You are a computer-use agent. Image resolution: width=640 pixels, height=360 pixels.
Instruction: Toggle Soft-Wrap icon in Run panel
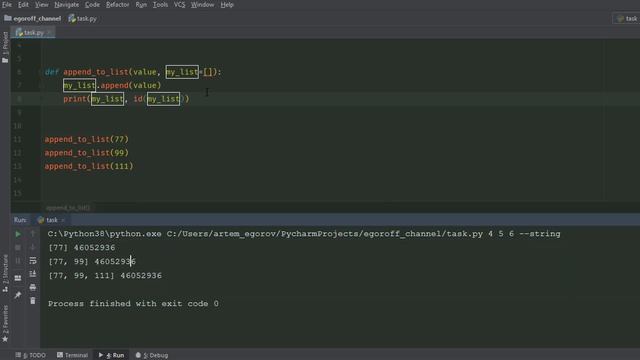tap(33, 261)
